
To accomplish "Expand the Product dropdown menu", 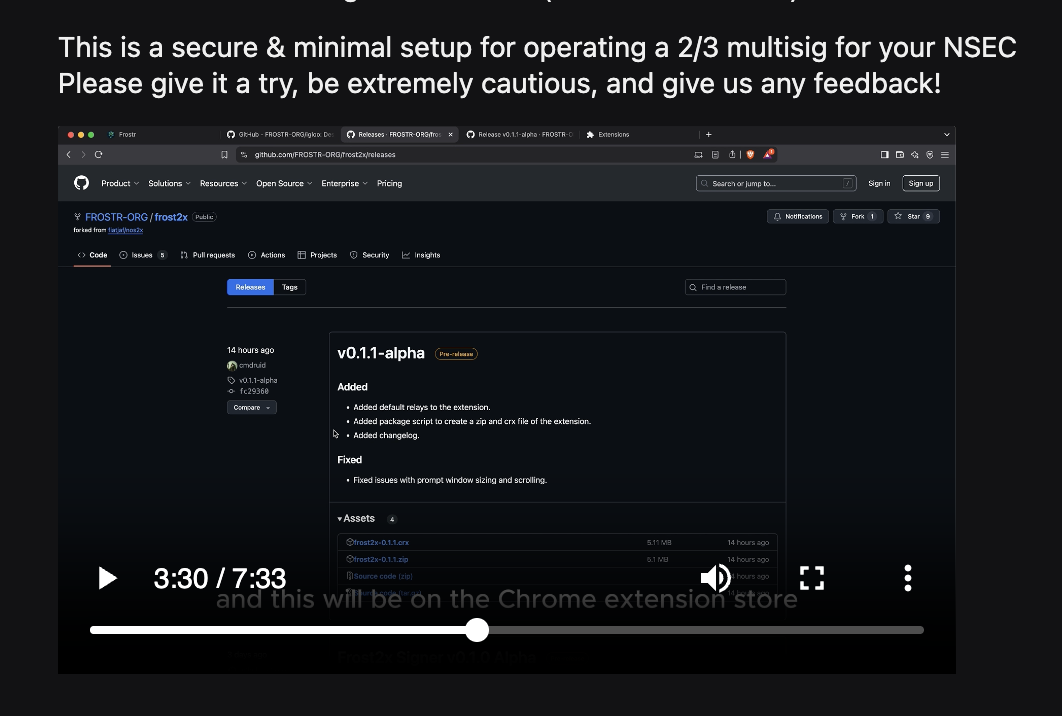I will pyautogui.click(x=120, y=184).
